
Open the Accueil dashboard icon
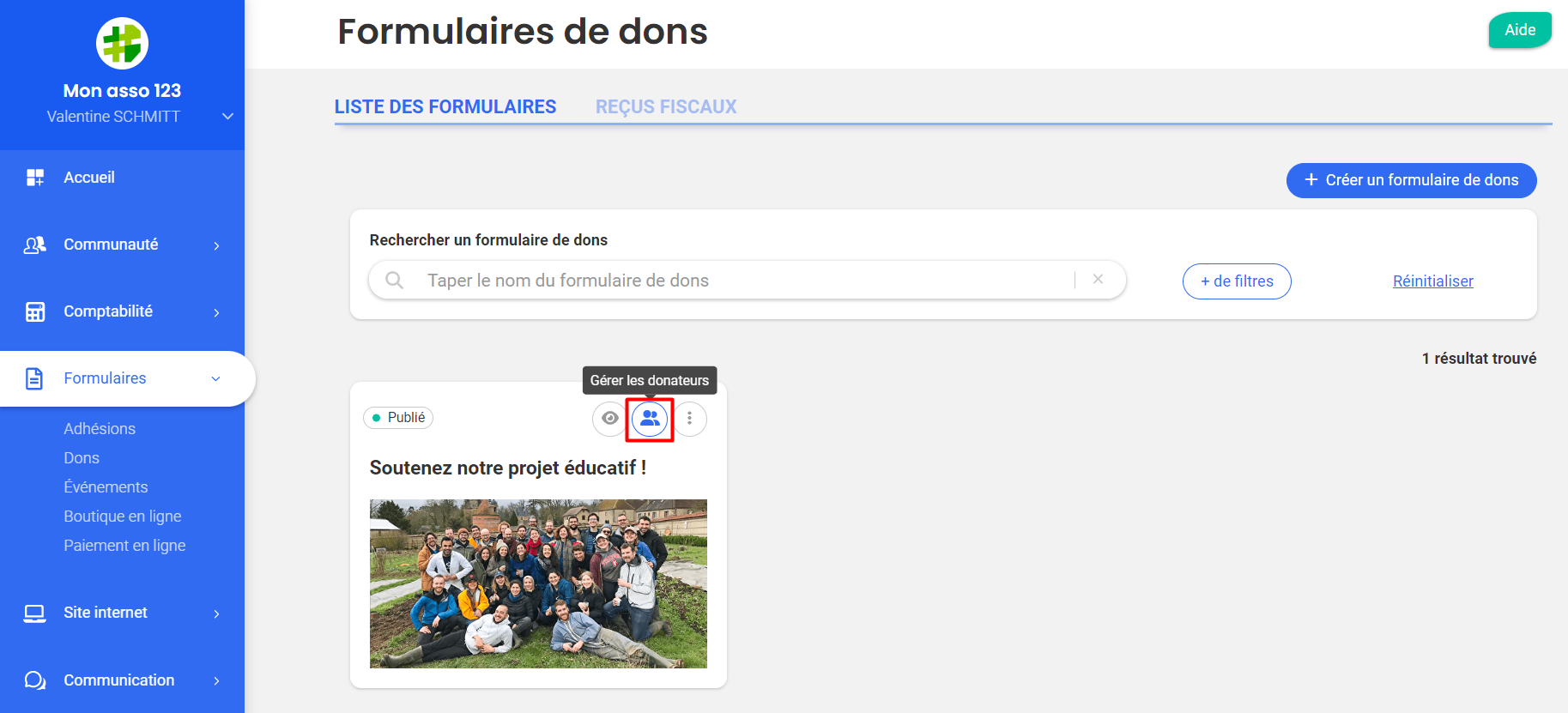(35, 178)
